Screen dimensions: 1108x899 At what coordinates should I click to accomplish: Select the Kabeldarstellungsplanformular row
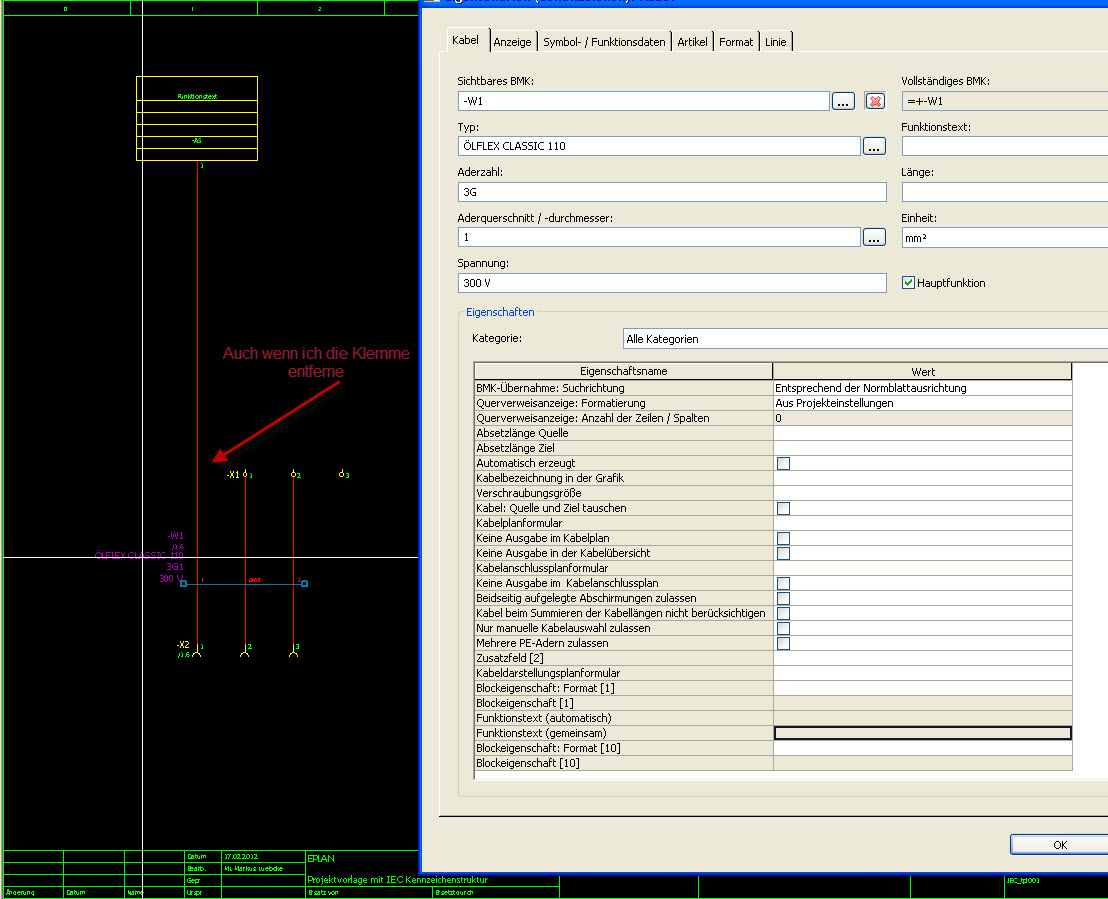click(x=773, y=674)
